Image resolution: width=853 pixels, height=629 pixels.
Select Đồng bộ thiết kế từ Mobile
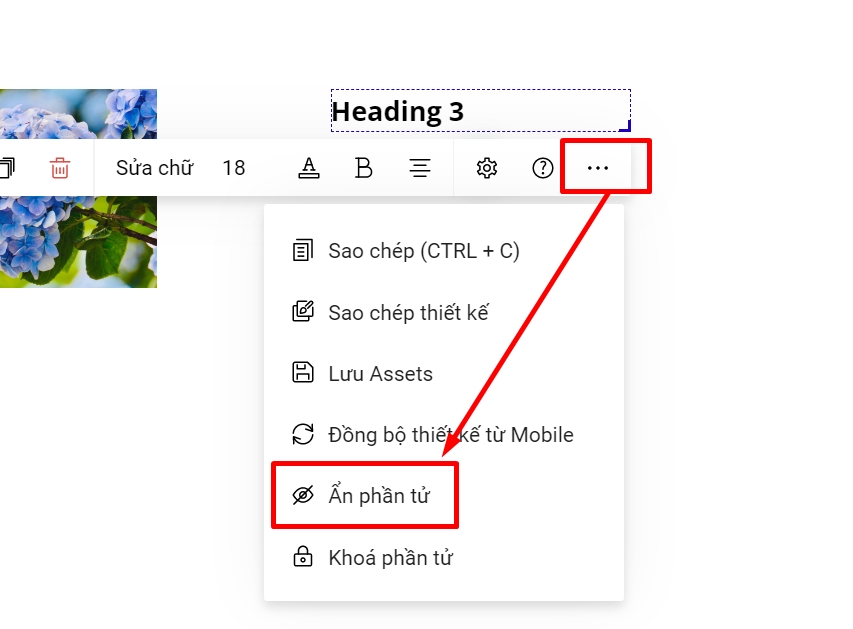click(450, 435)
